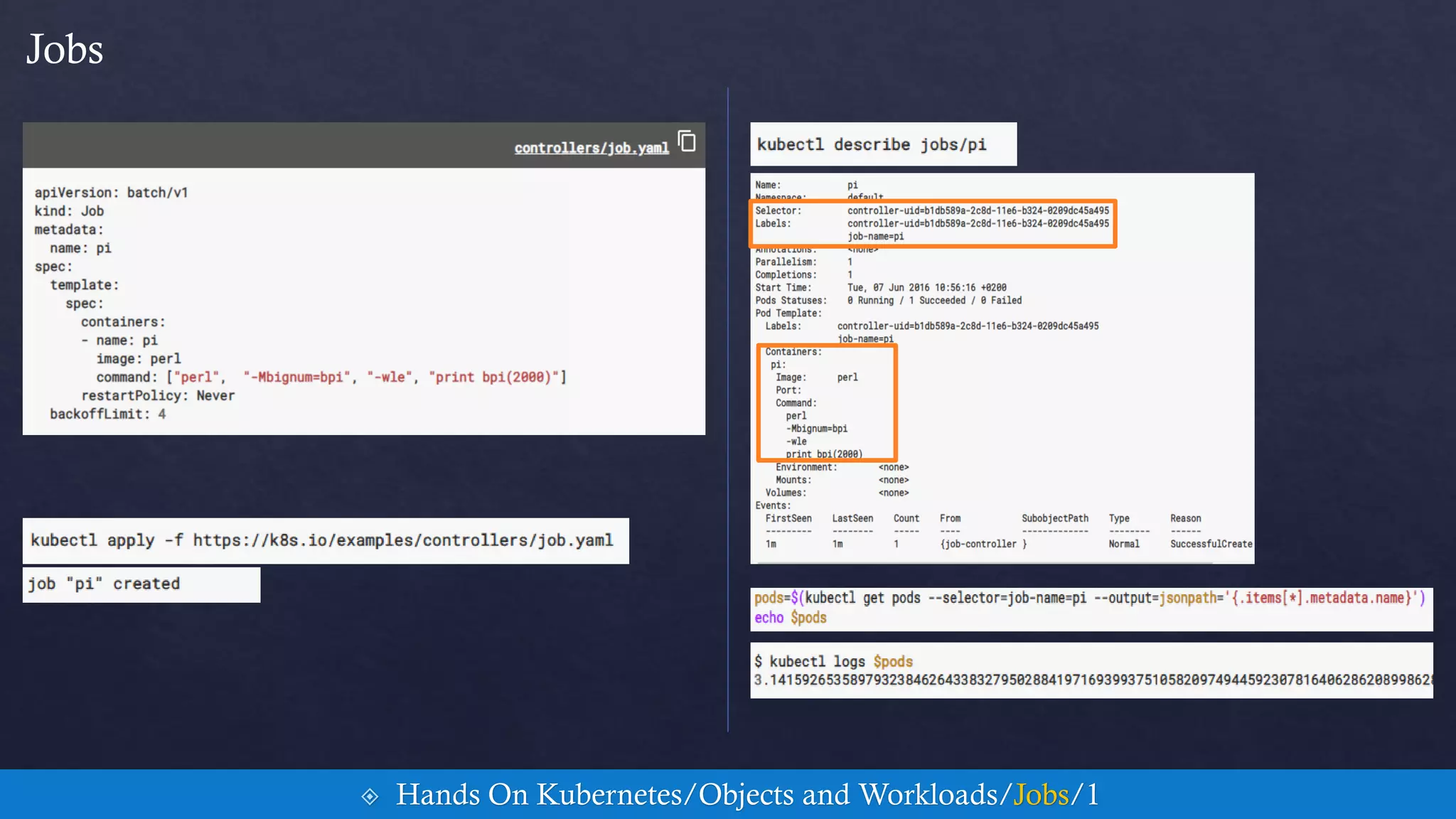The image size is (1456, 819).
Task: Open the controllers/job.yaml link
Action: click(591, 148)
